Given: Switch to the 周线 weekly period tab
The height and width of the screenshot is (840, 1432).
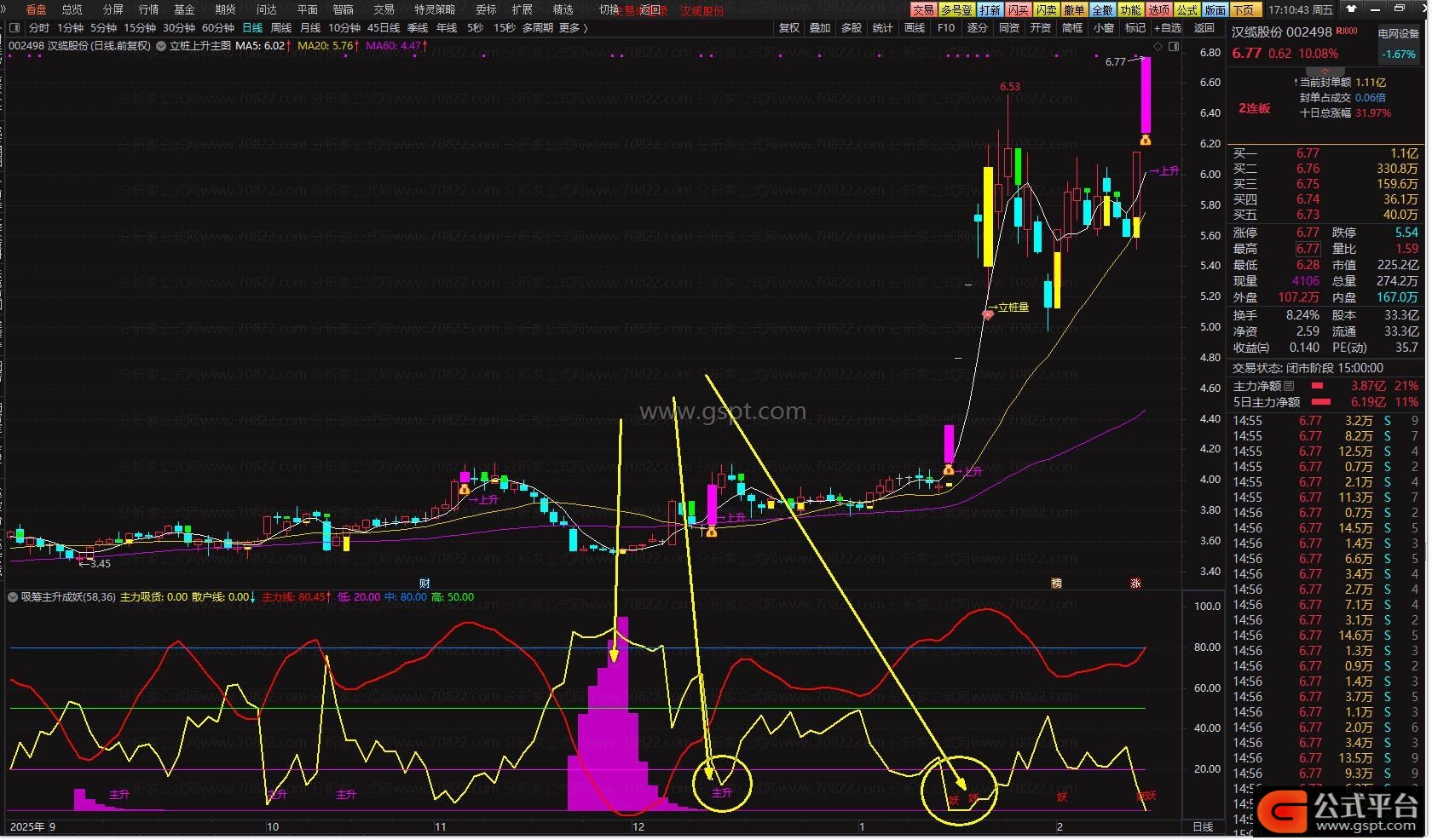Looking at the screenshot, I should [x=281, y=28].
